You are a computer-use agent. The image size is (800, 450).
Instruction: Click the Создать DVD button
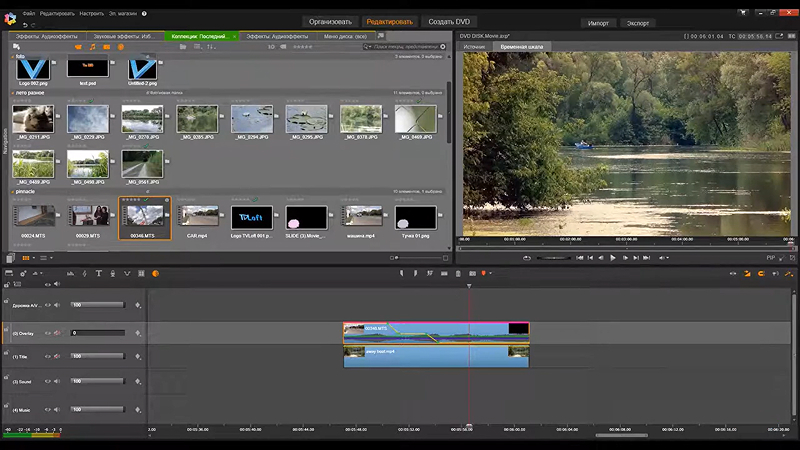point(449,21)
